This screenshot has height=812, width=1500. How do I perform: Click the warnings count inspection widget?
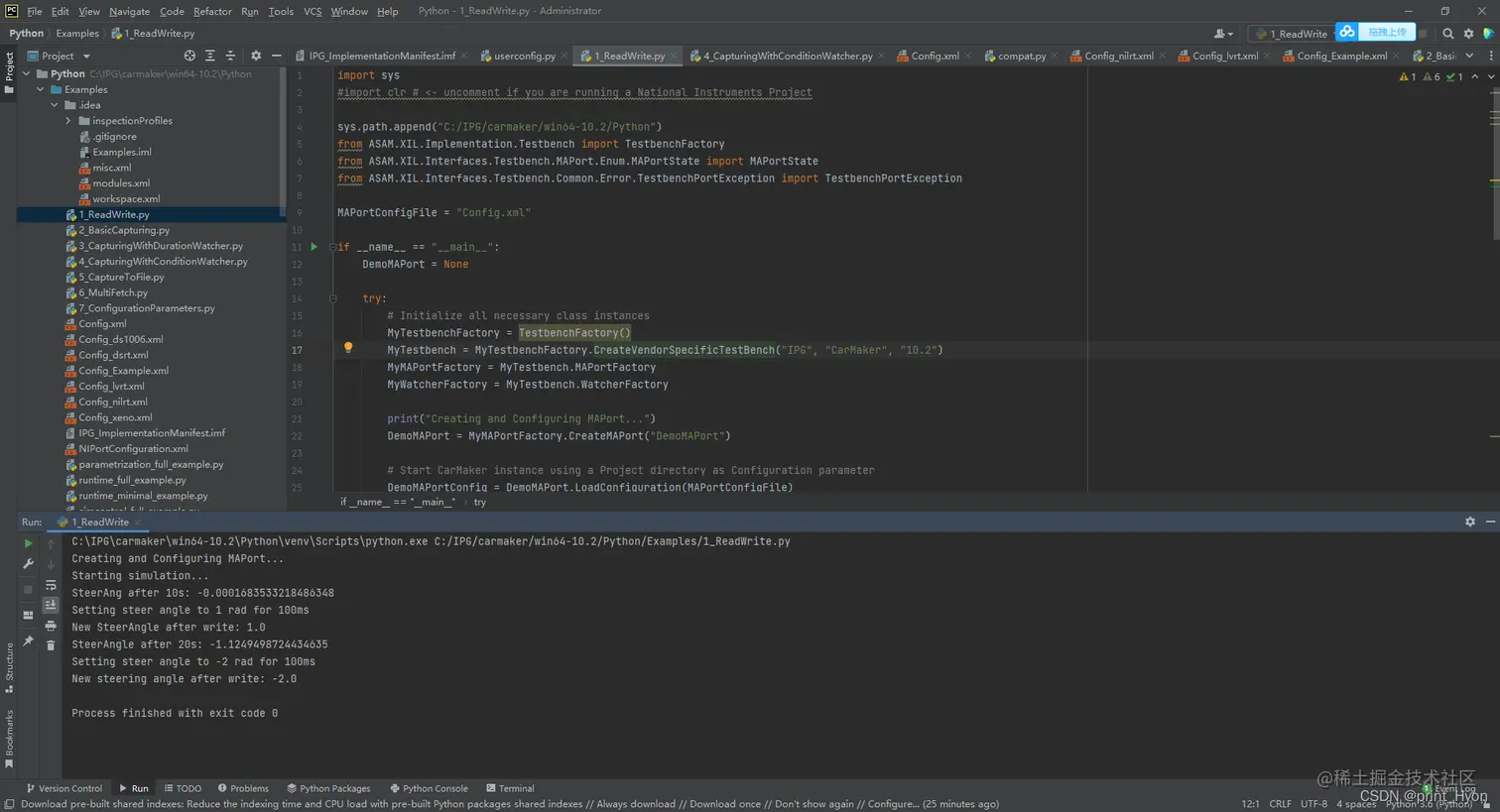[x=1431, y=76]
